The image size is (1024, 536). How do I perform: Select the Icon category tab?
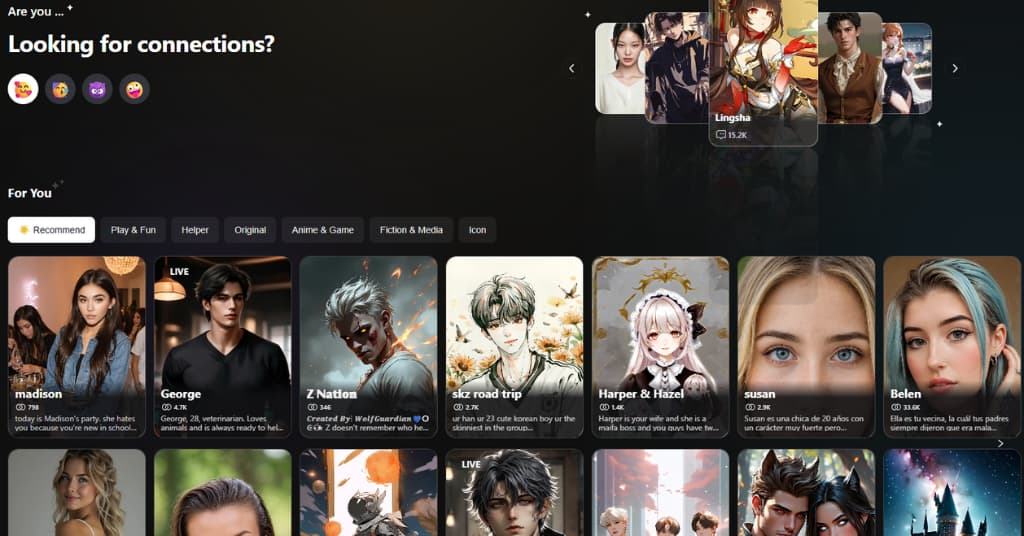pos(478,230)
